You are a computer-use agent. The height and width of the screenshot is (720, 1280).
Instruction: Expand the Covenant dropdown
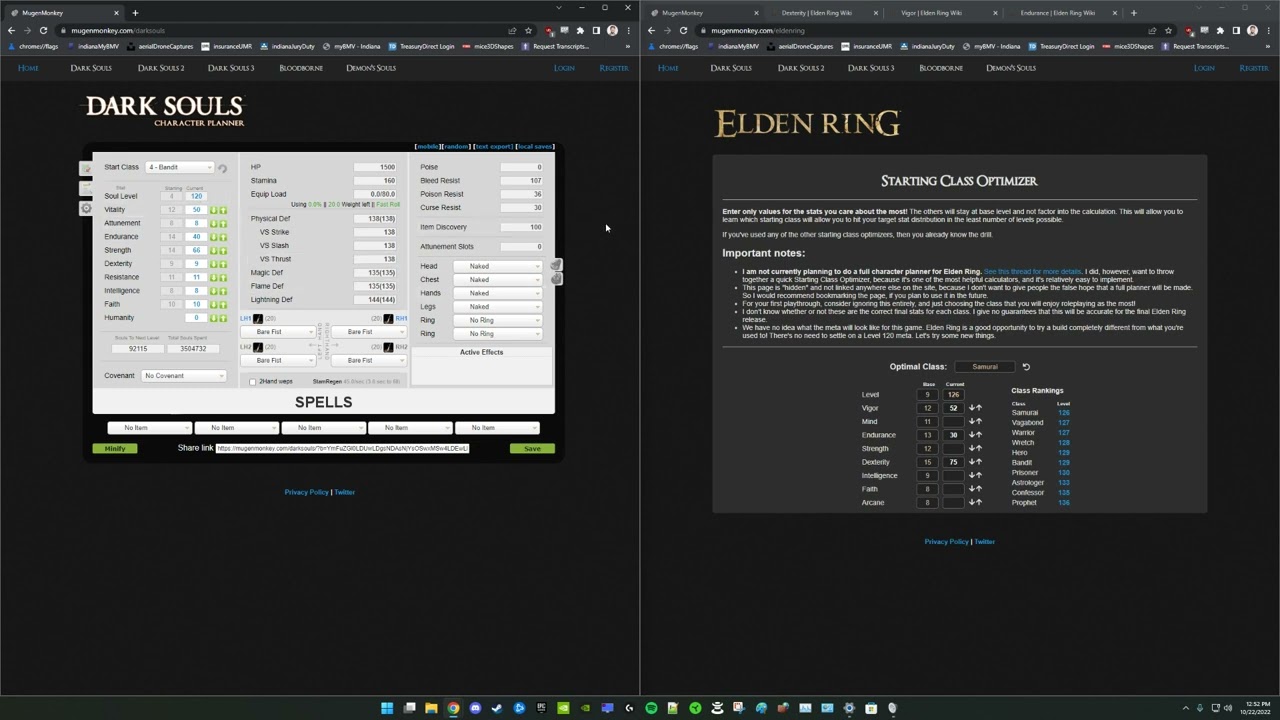pos(184,376)
